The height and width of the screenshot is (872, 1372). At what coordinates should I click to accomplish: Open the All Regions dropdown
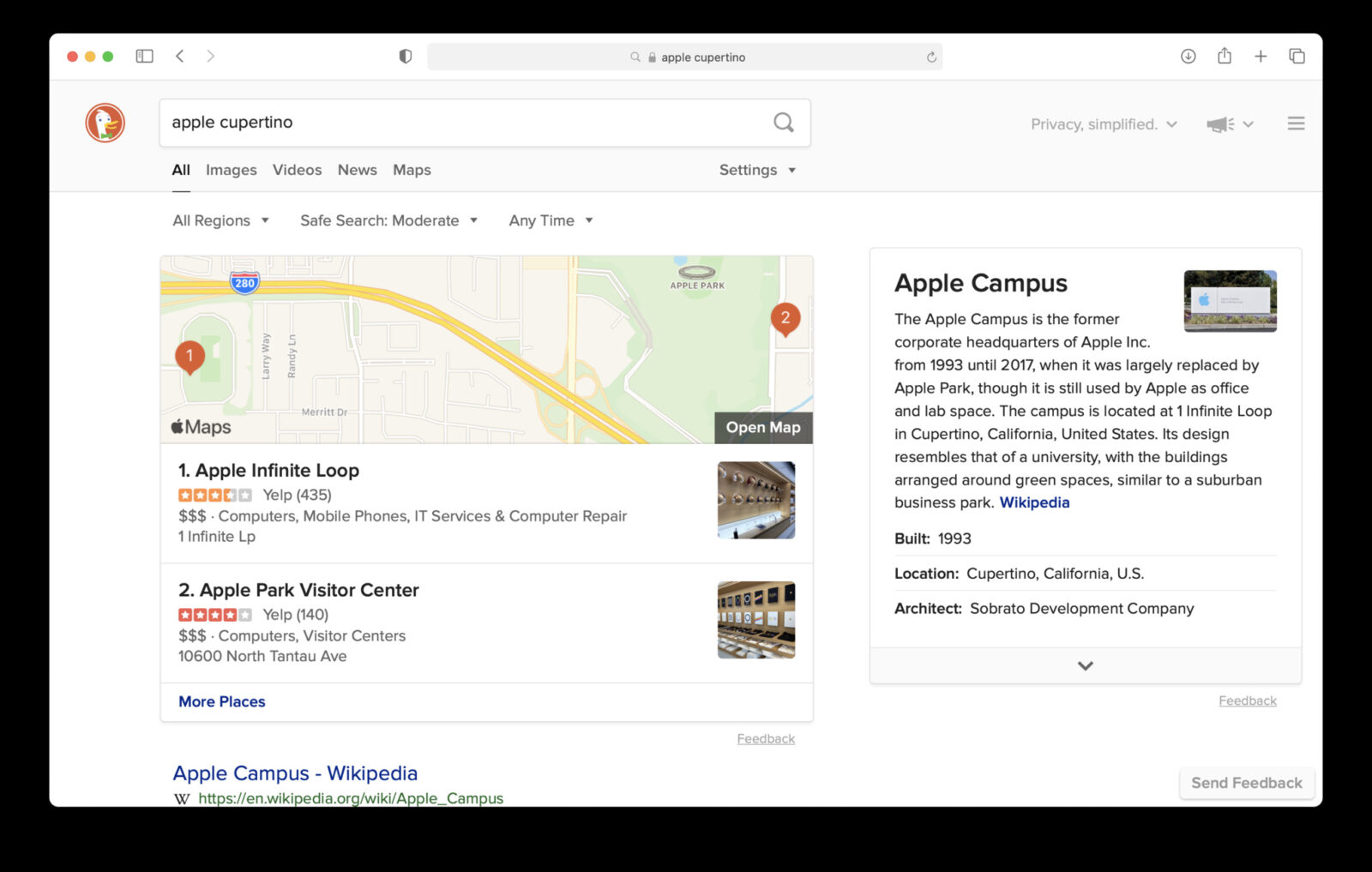(x=220, y=220)
